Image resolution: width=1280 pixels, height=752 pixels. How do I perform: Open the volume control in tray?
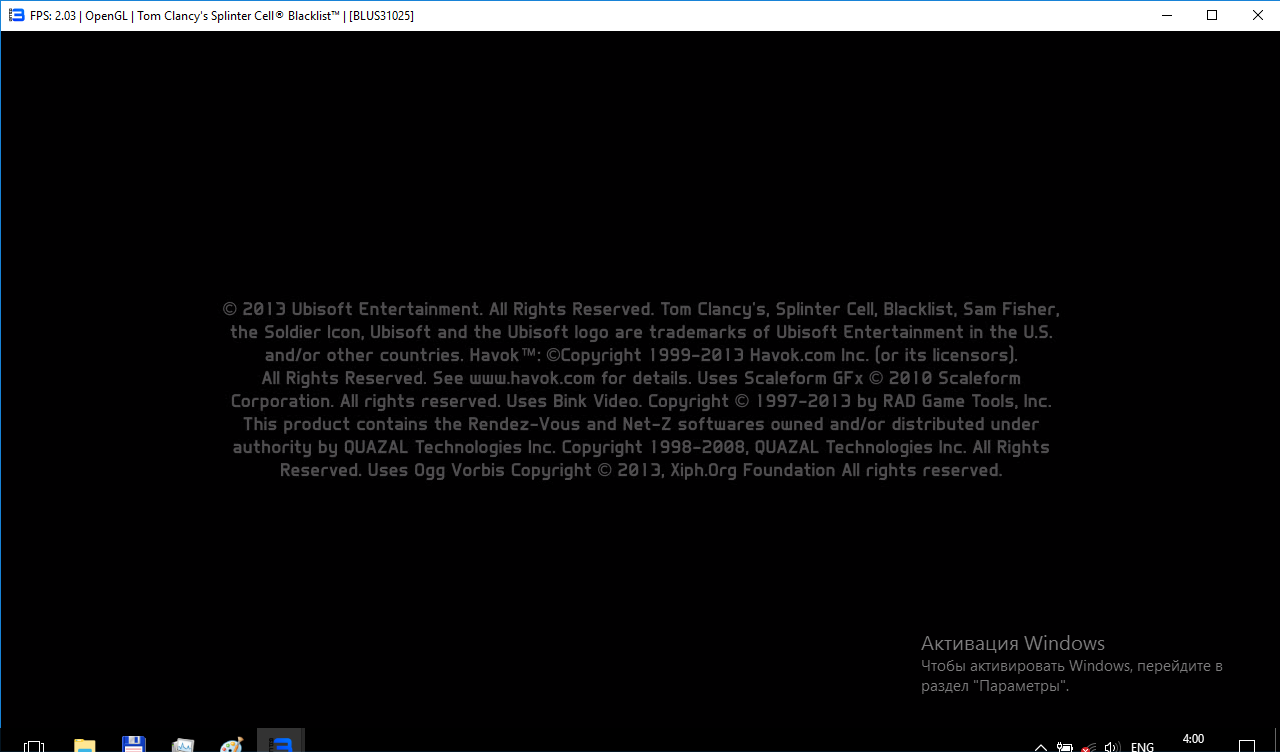1111,746
